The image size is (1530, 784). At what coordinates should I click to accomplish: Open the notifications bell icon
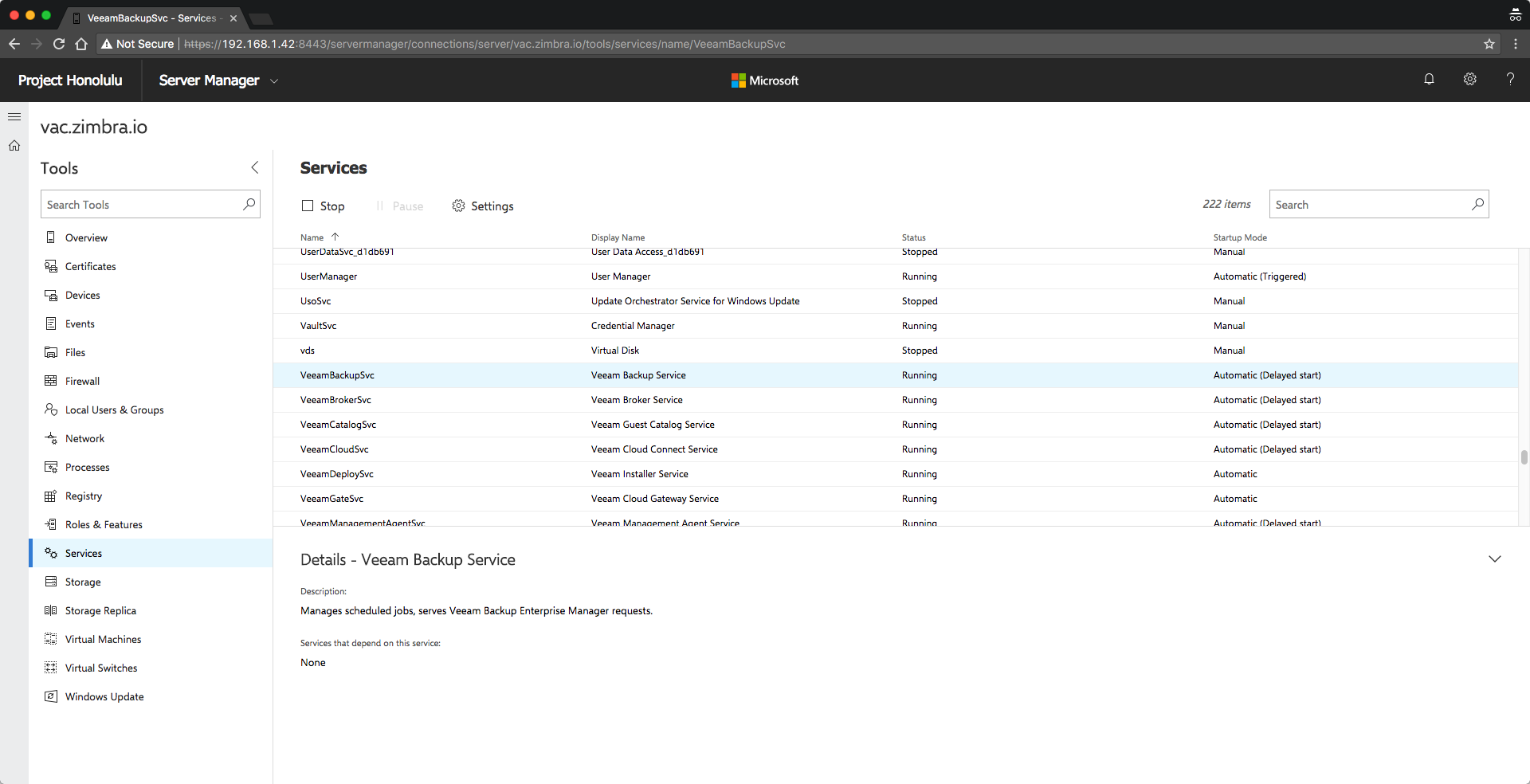coord(1429,79)
